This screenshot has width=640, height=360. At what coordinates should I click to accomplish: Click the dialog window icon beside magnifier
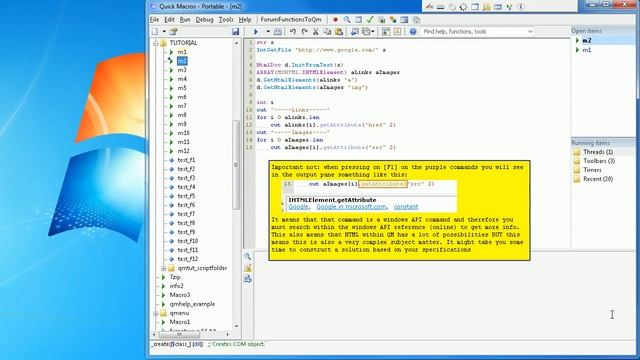click(358, 20)
